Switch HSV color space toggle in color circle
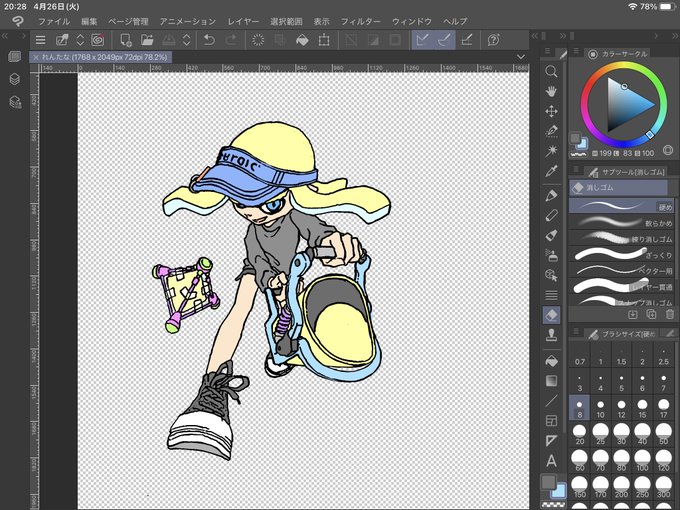This screenshot has height=510, width=680. pyautogui.click(x=668, y=150)
